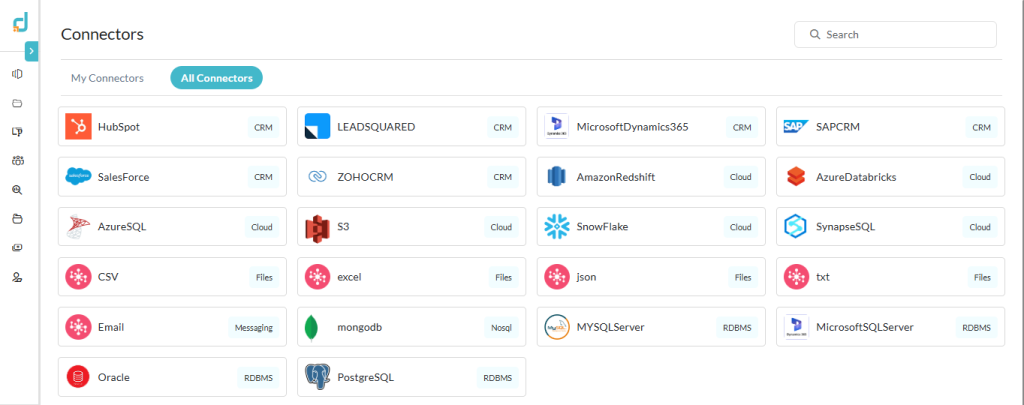This screenshot has width=1024, height=405.
Task: Click the app logo at top left
Action: tap(20, 21)
